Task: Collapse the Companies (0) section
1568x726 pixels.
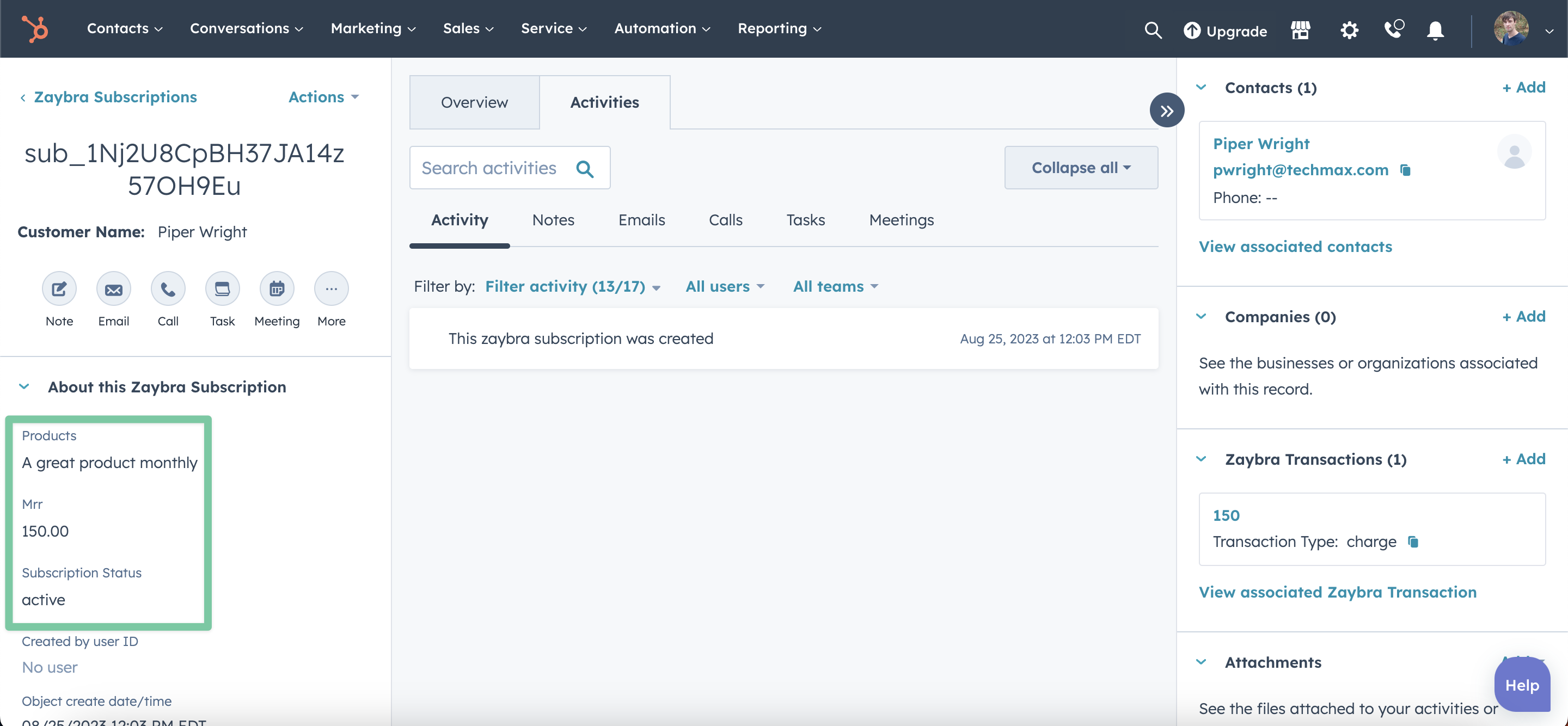Action: tap(1201, 316)
